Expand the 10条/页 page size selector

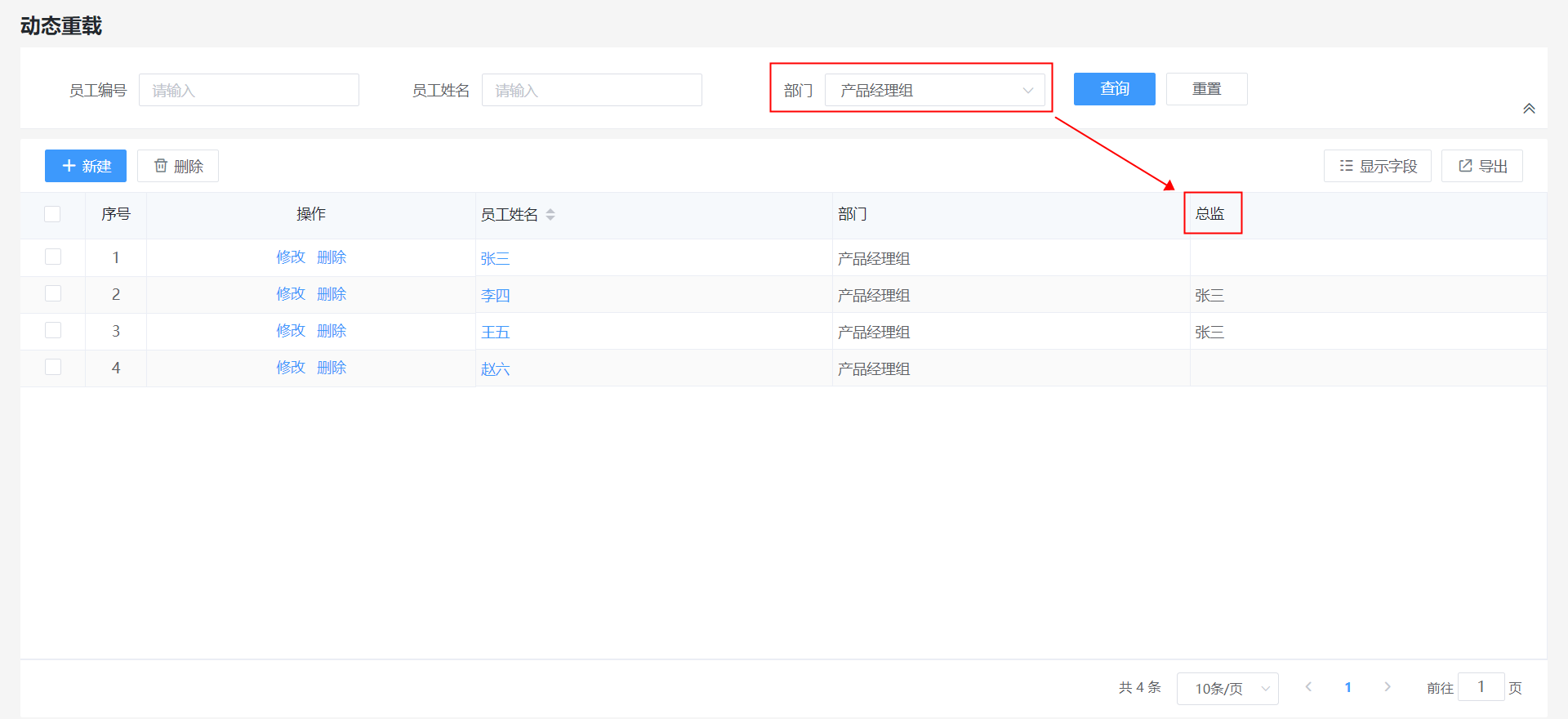tap(1227, 688)
